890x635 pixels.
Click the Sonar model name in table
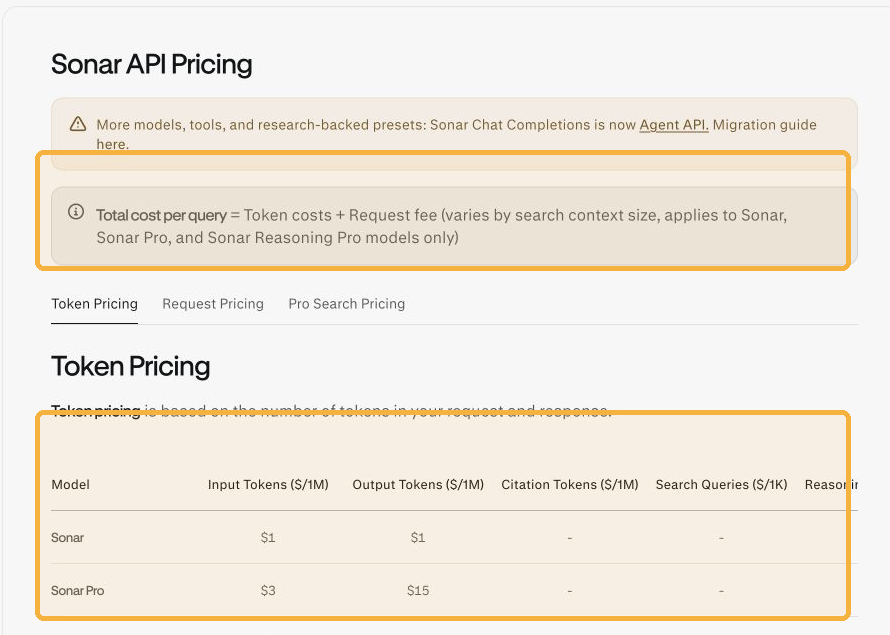click(x=68, y=537)
